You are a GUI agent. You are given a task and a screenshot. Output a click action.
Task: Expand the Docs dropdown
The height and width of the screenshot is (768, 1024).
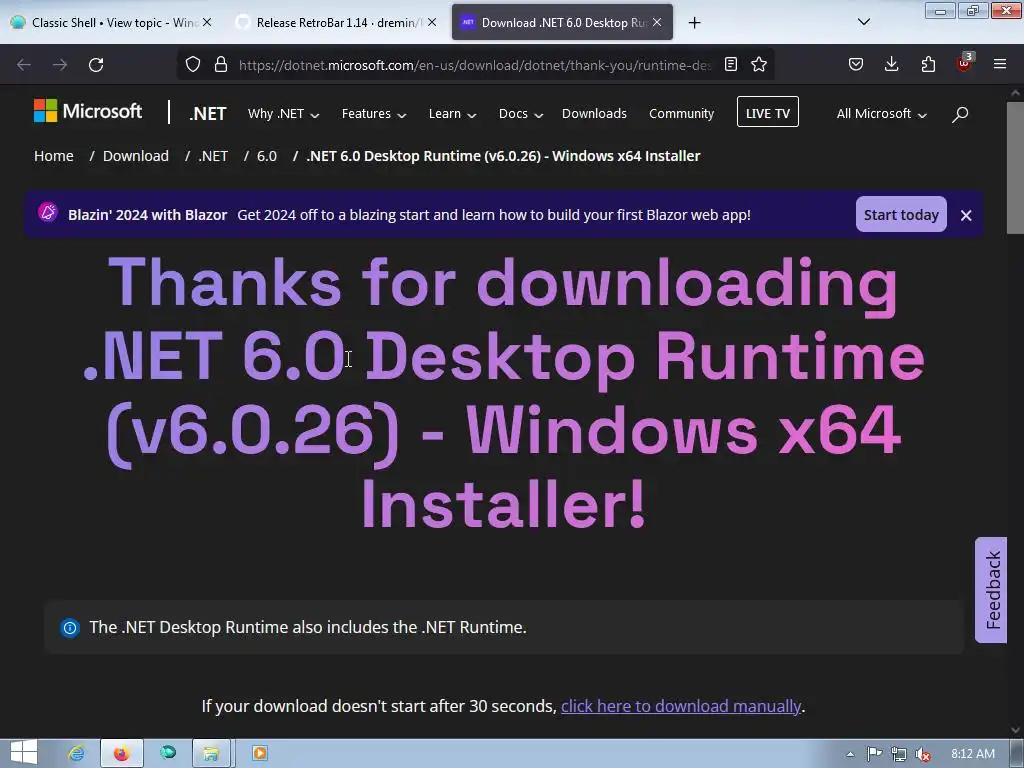coord(520,114)
